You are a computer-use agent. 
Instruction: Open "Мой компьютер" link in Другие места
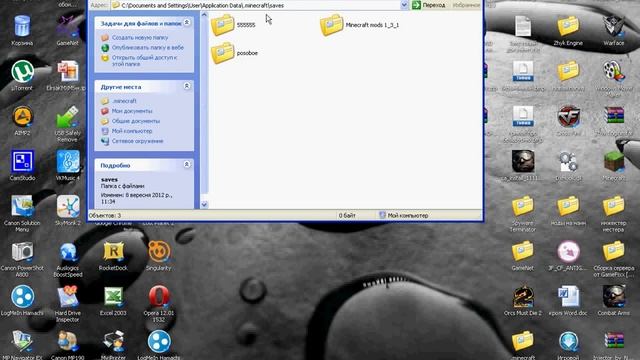pyautogui.click(x=132, y=131)
